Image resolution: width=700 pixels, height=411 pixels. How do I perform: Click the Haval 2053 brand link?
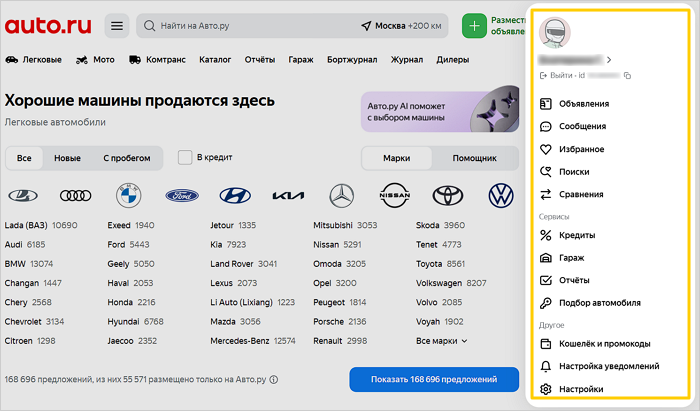(130, 283)
